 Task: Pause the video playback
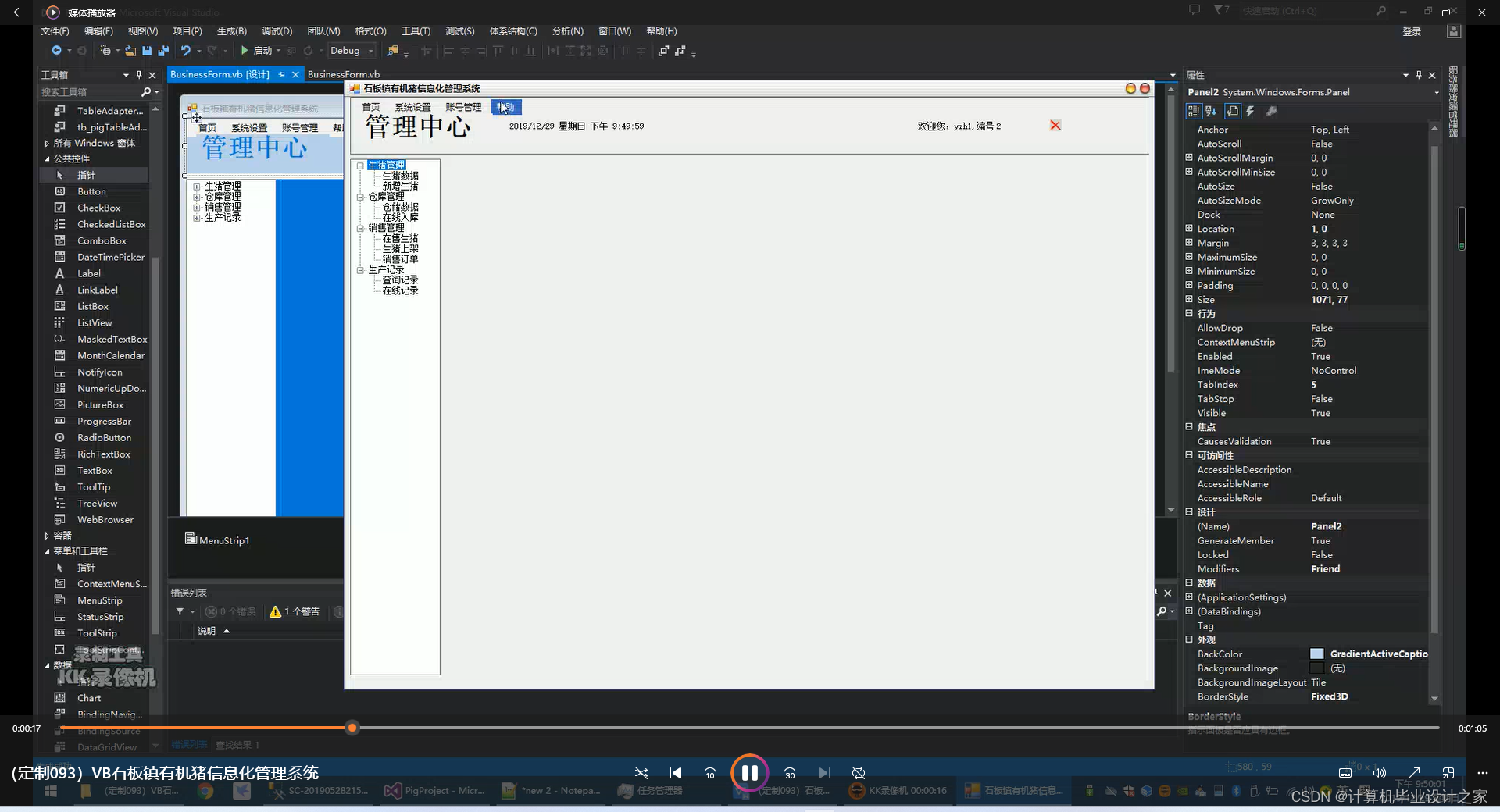pyautogui.click(x=749, y=773)
